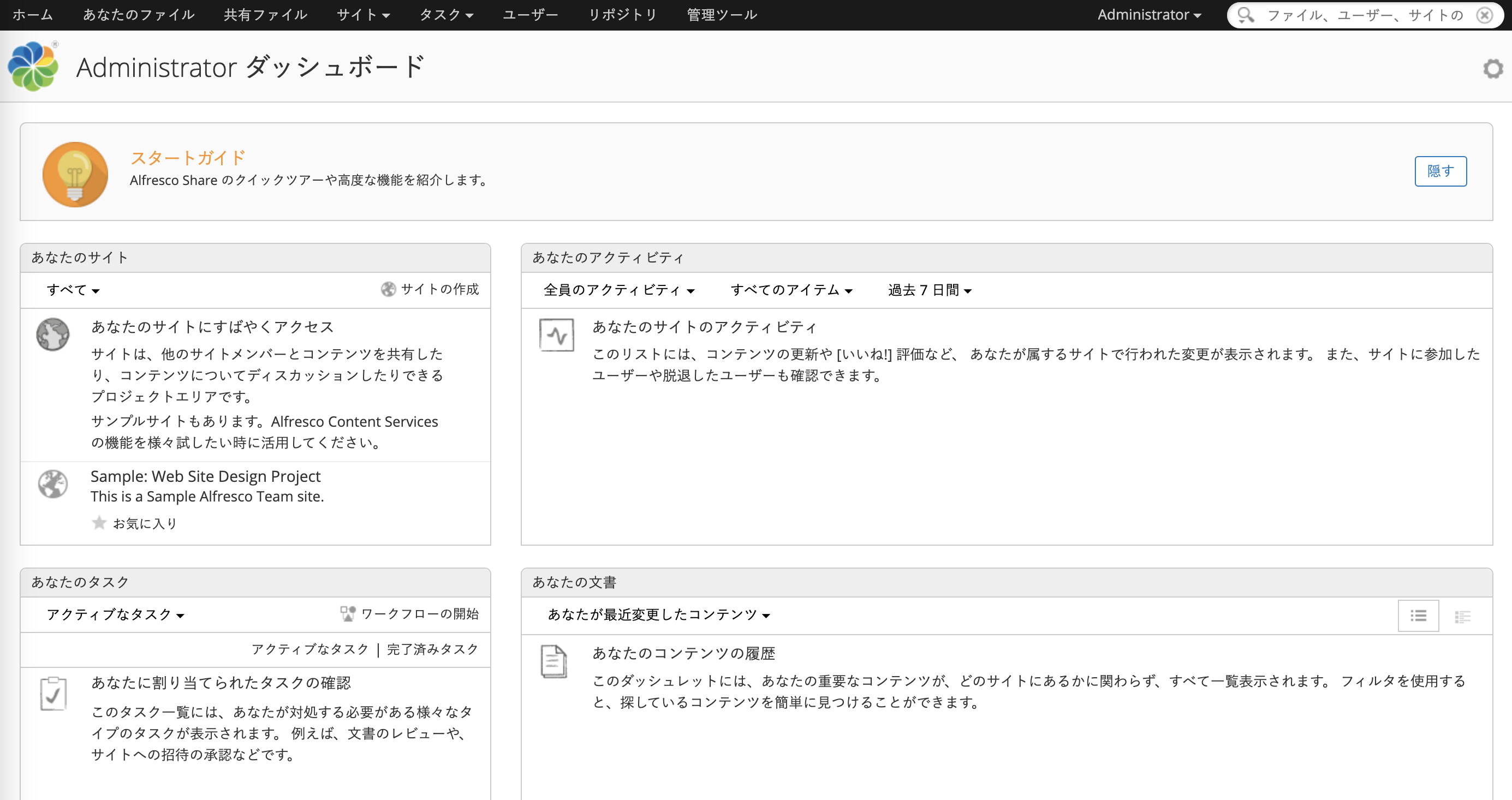Viewport: 1512px width, 800px height.
Task: Click the Alfresco logo icon
Action: click(33, 65)
